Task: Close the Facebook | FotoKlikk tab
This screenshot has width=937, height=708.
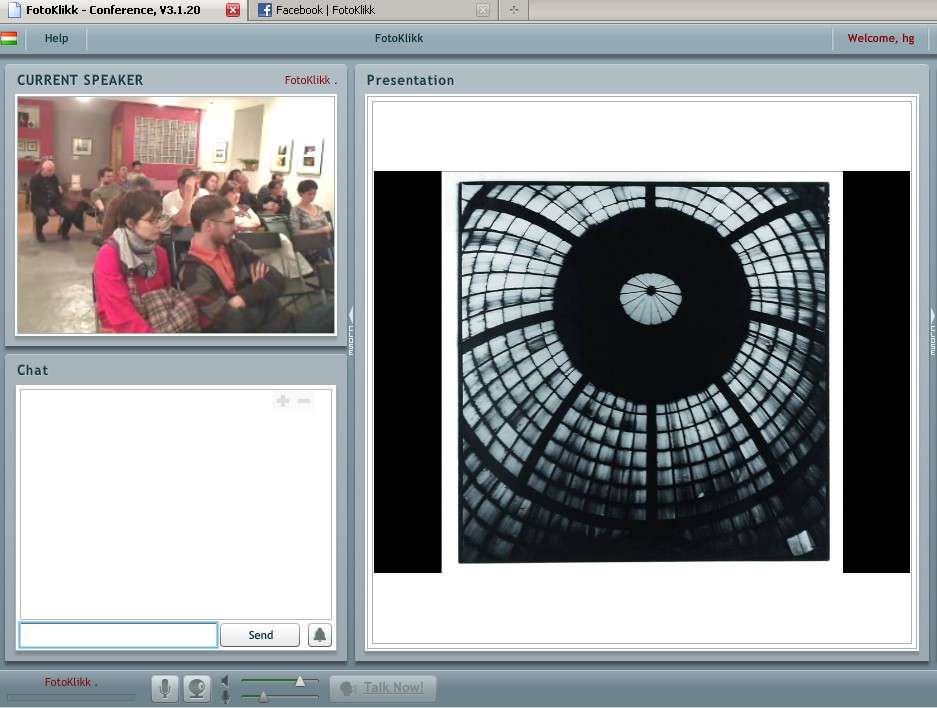Action: point(483,10)
